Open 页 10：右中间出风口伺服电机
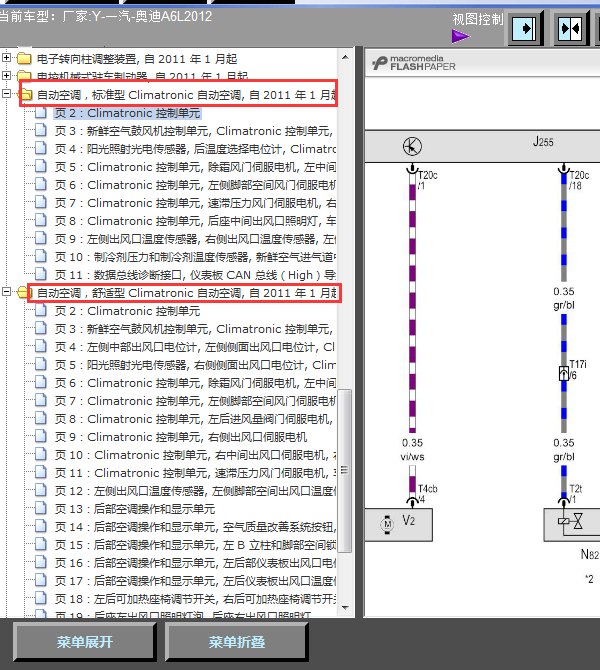 (195, 455)
